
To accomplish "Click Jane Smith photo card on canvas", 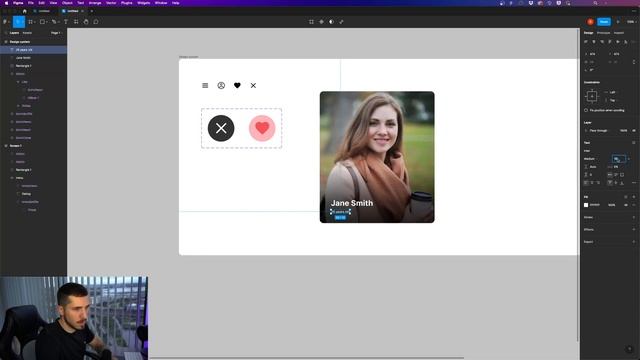I will [377, 157].
